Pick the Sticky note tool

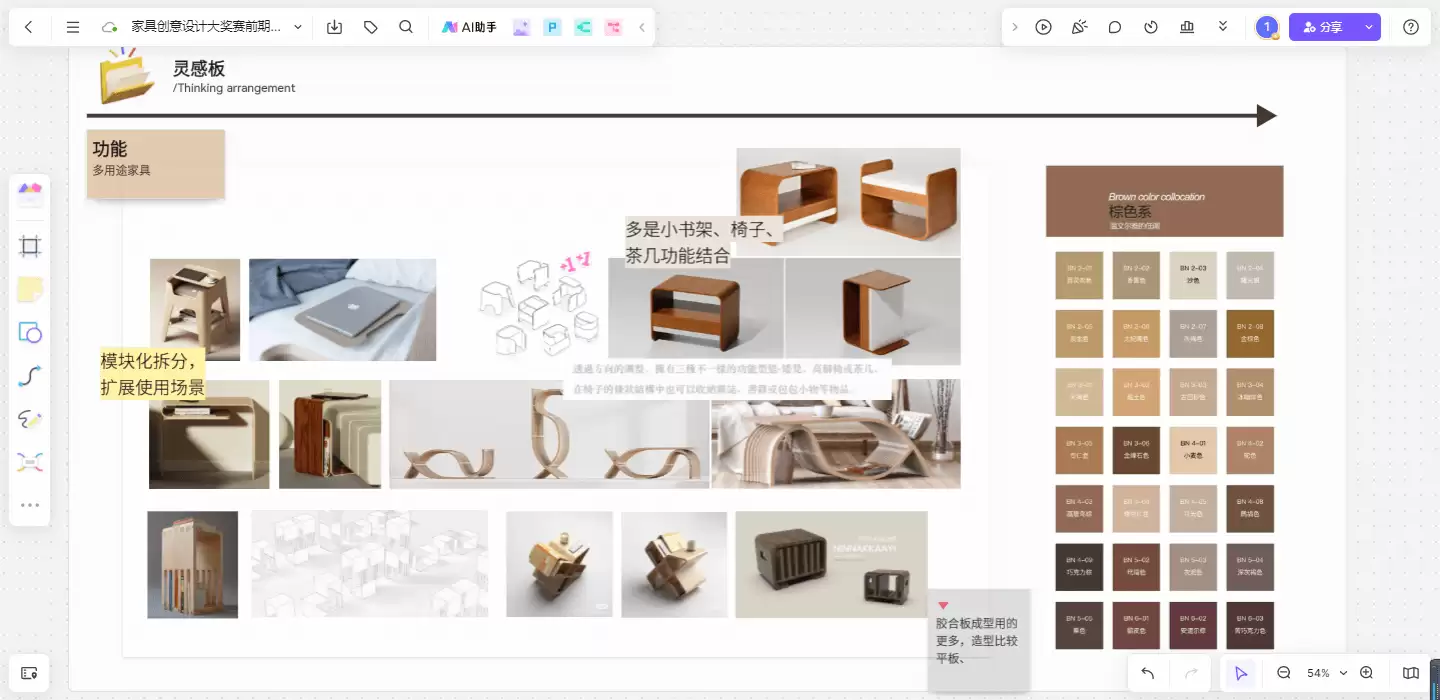click(30, 290)
